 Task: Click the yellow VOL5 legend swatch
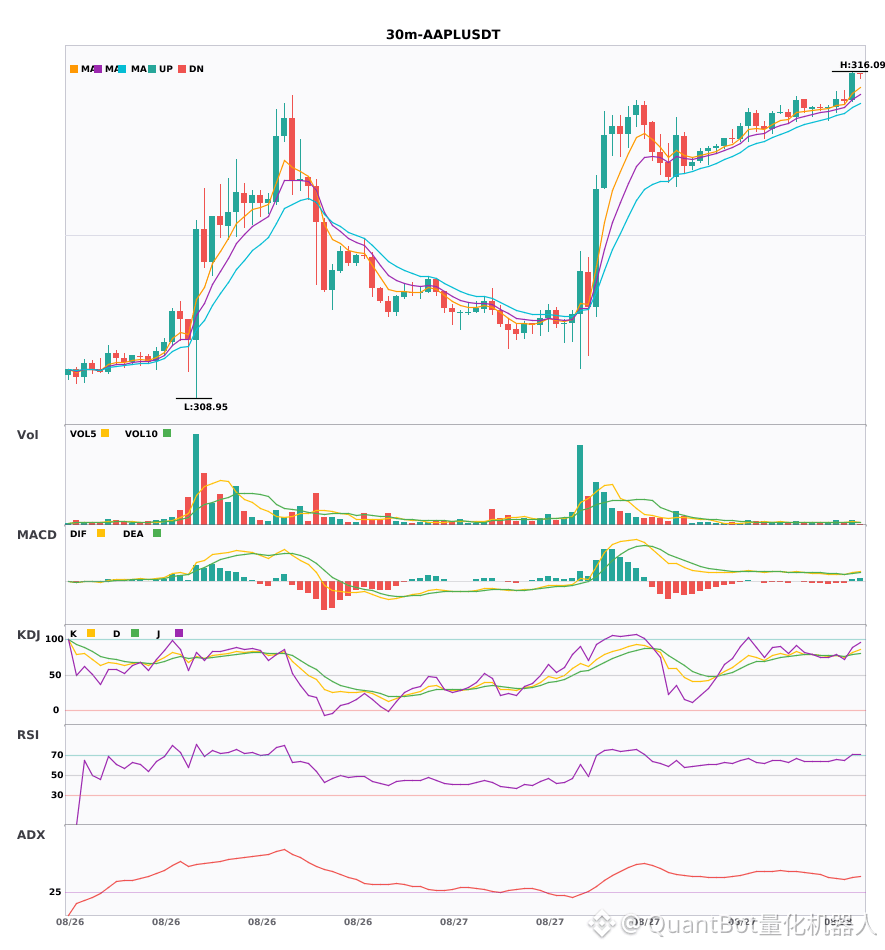pos(105,433)
